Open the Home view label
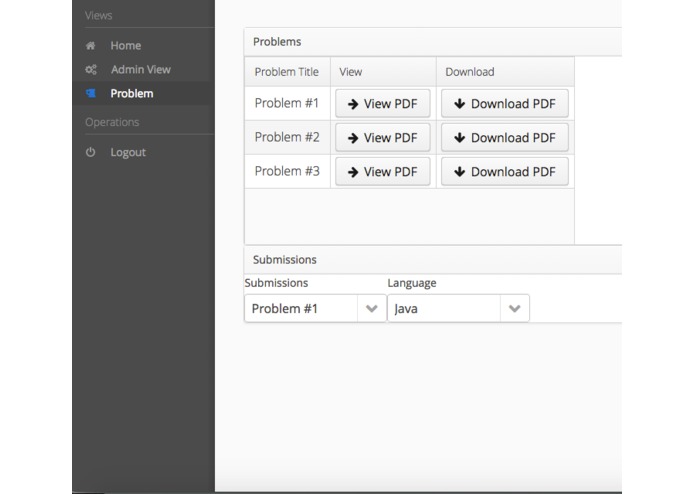The height and width of the screenshot is (494, 695). pyautogui.click(x=126, y=46)
